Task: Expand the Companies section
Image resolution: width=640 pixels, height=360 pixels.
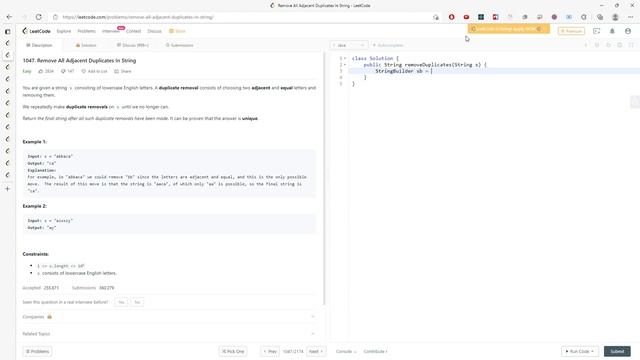Action: [x=169, y=317]
